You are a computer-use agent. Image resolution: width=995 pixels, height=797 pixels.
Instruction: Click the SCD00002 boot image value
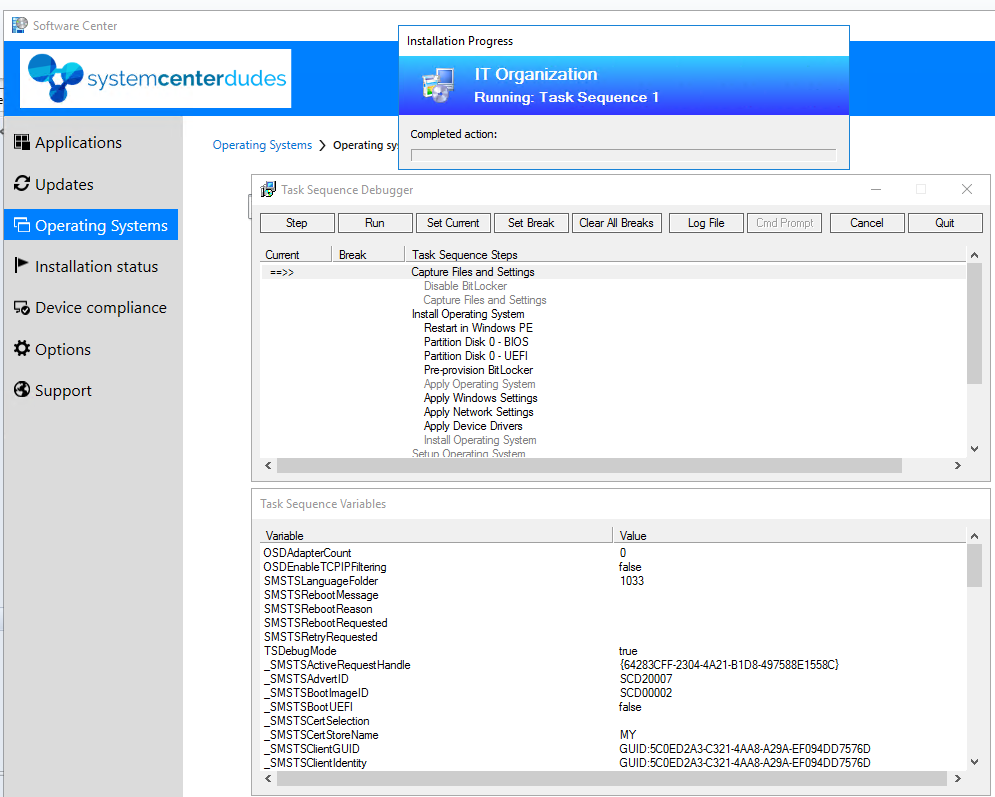(x=645, y=693)
